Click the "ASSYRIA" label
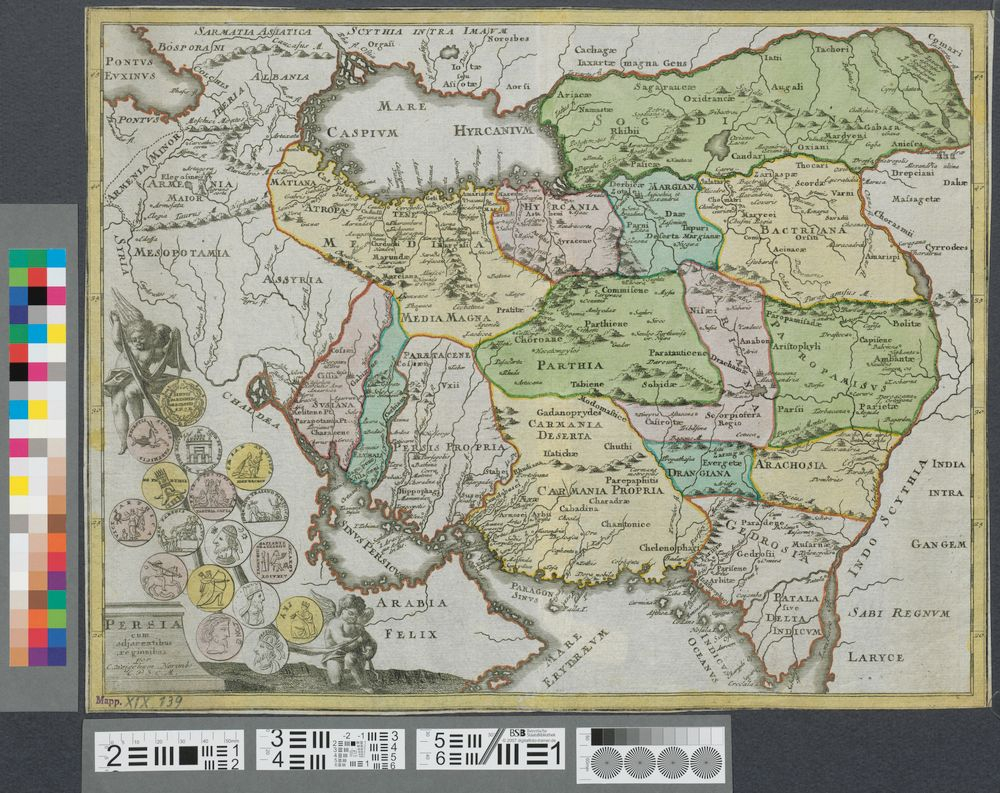Viewport: 1000px width, 793px height. [295, 279]
